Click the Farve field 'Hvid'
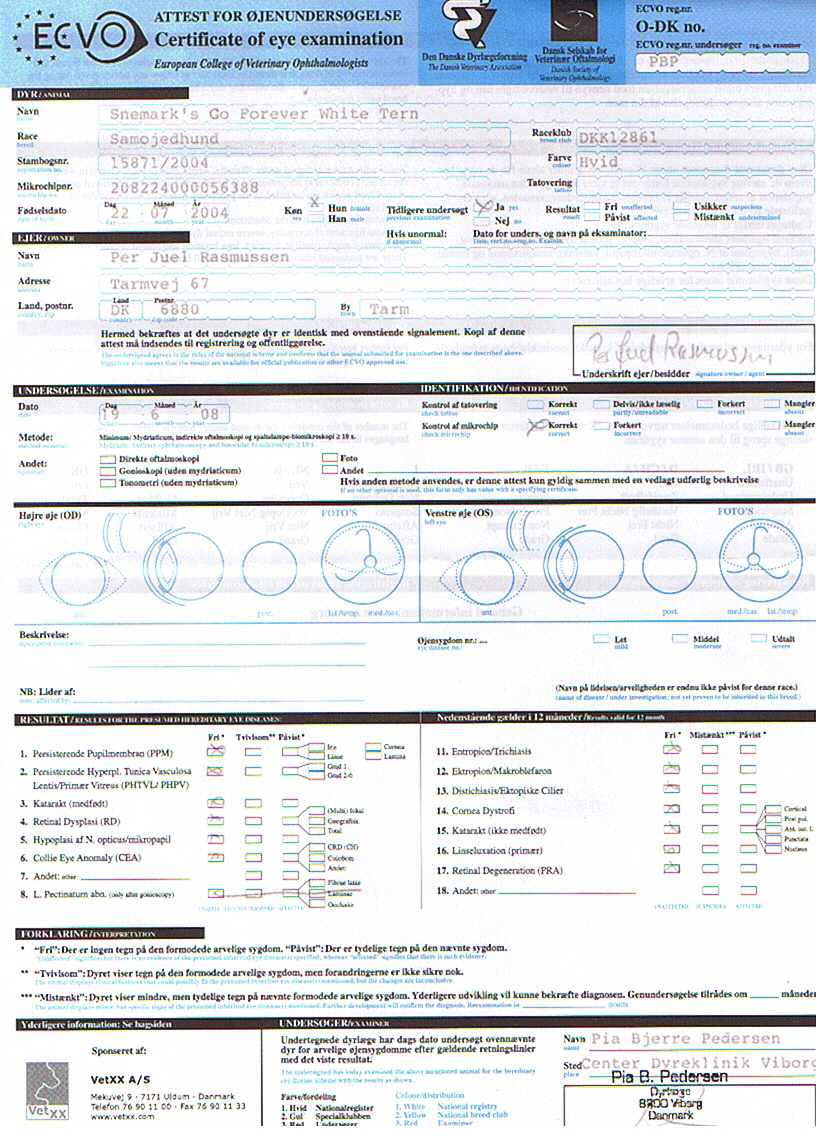This screenshot has height=1139, width=820. [694, 162]
